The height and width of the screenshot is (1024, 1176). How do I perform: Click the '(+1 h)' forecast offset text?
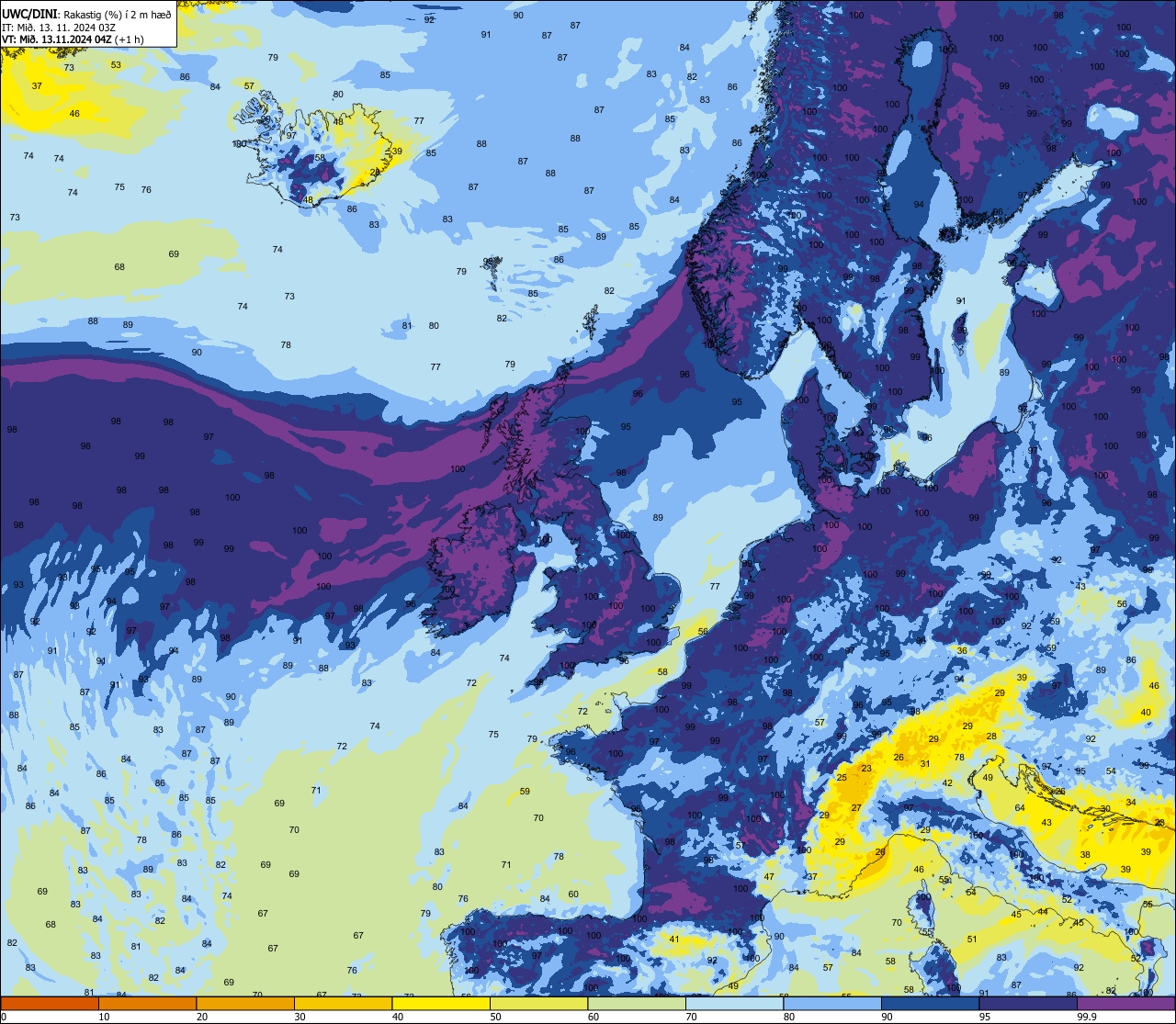pos(129,39)
